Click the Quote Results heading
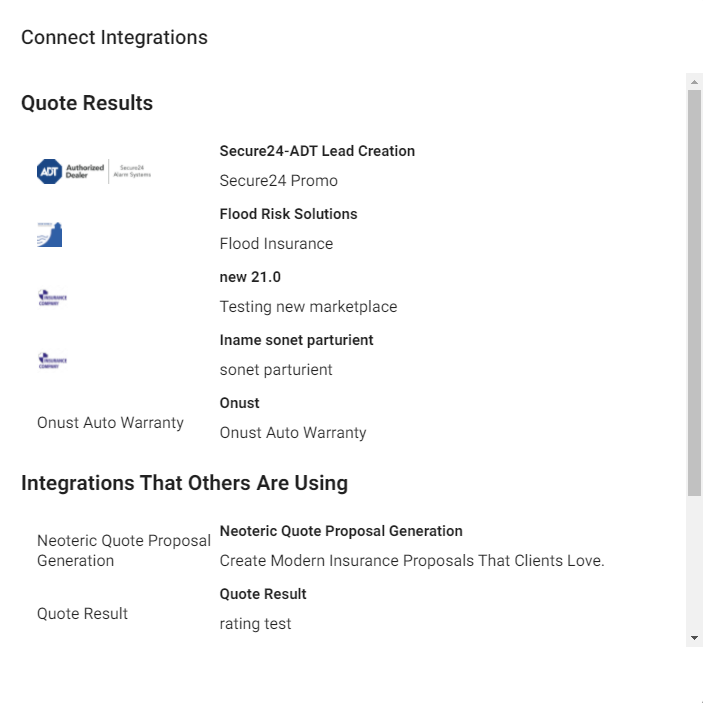The image size is (703, 703). (87, 103)
